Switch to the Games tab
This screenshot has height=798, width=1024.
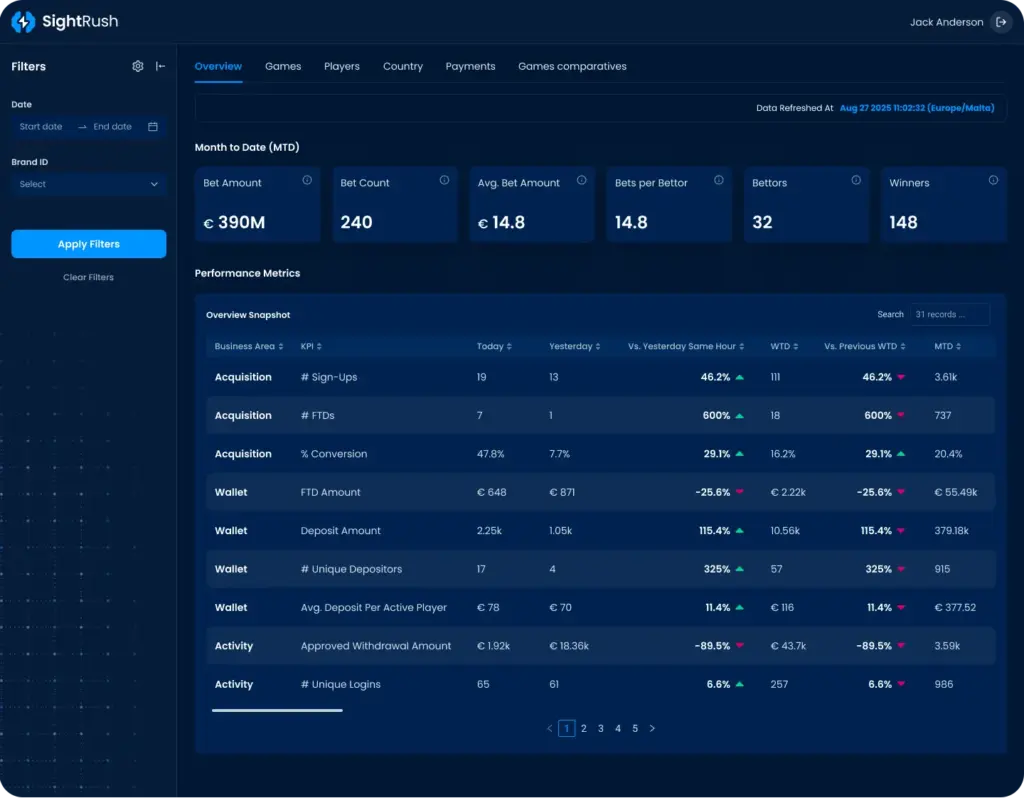tap(283, 66)
